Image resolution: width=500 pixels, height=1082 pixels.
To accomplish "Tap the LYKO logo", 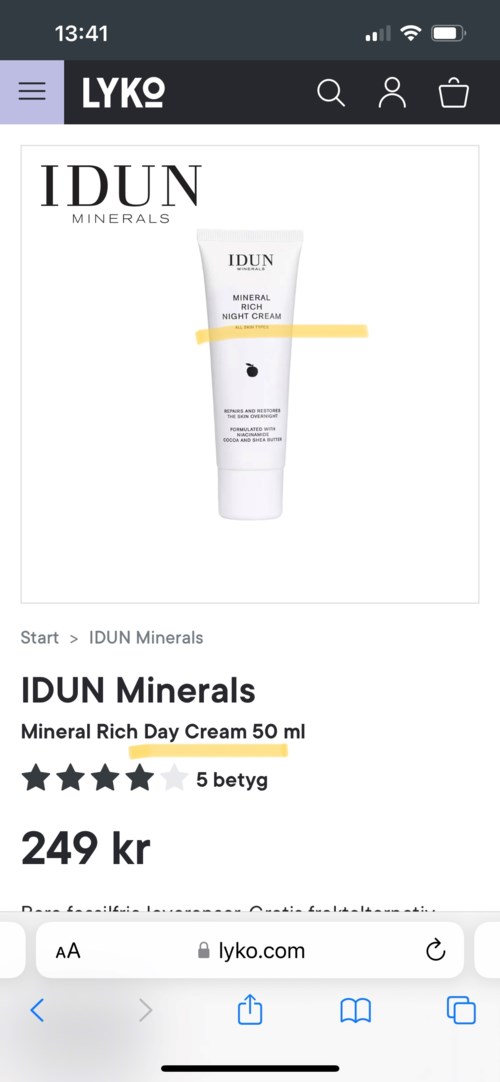I will (x=123, y=92).
